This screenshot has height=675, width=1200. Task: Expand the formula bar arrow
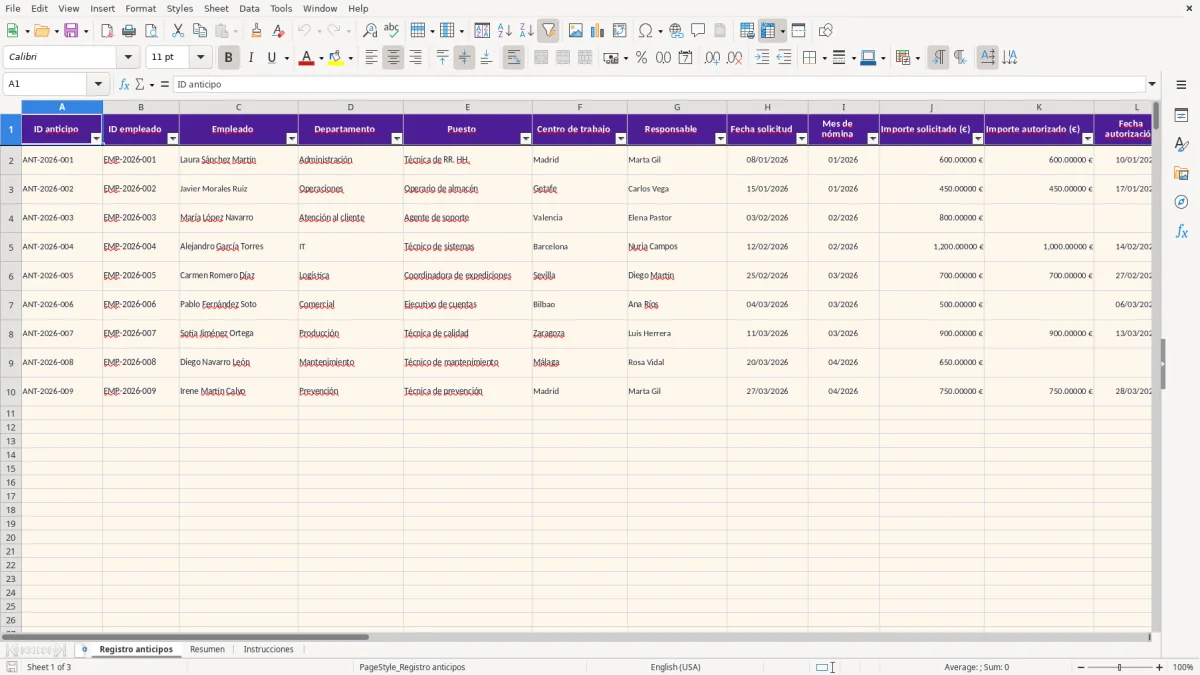tap(1152, 85)
